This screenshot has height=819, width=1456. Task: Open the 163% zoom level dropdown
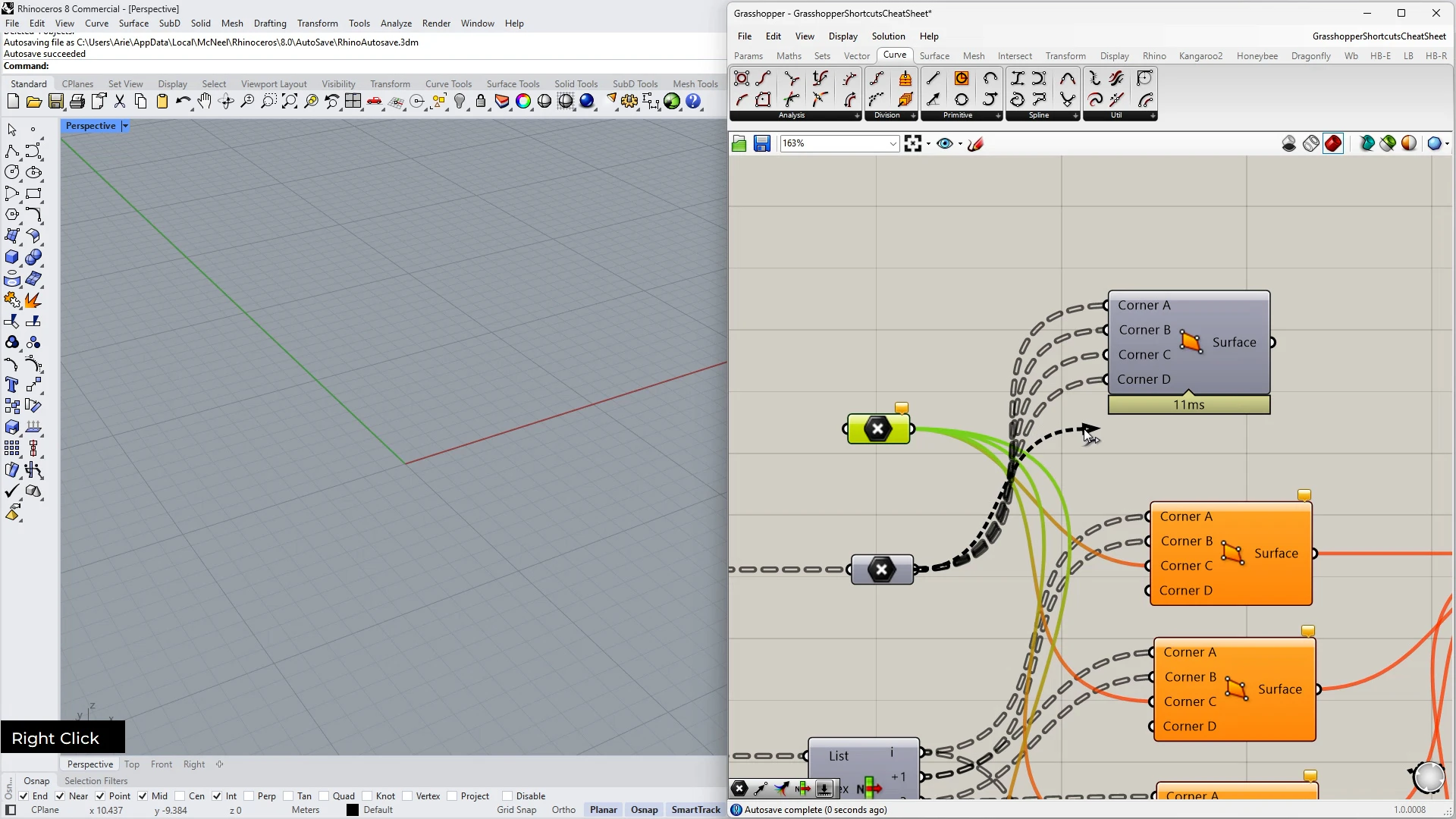click(x=893, y=143)
